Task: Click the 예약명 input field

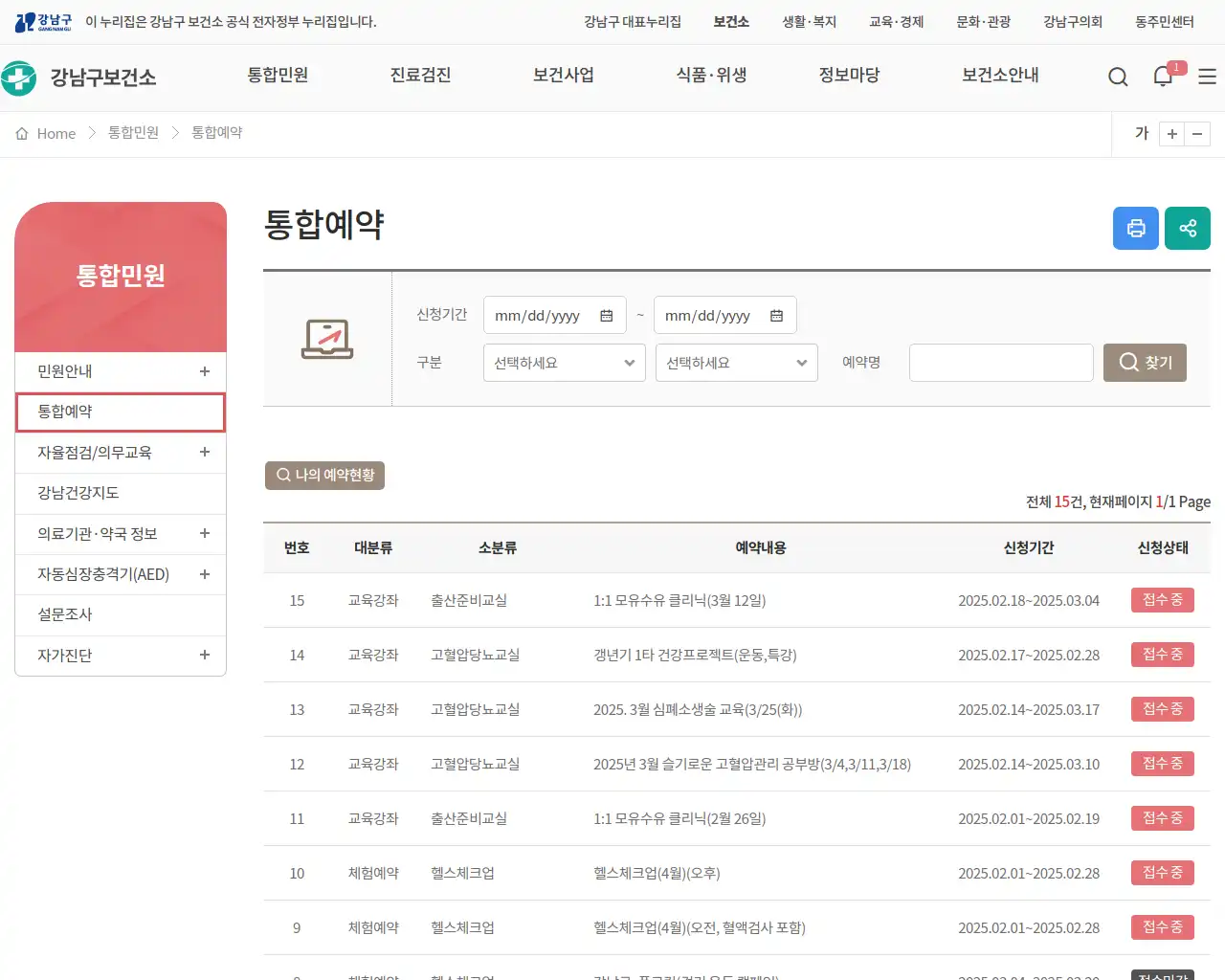Action: pyautogui.click(x=1001, y=362)
